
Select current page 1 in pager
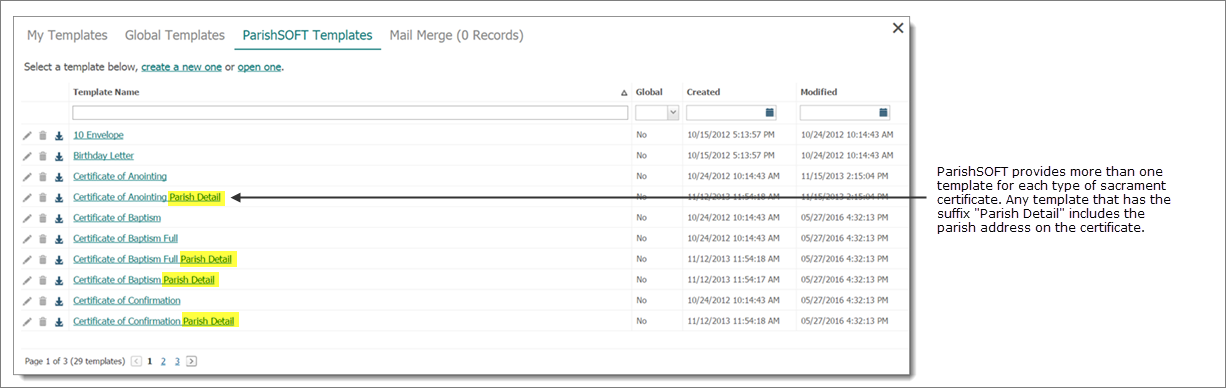pyautogui.click(x=150, y=361)
